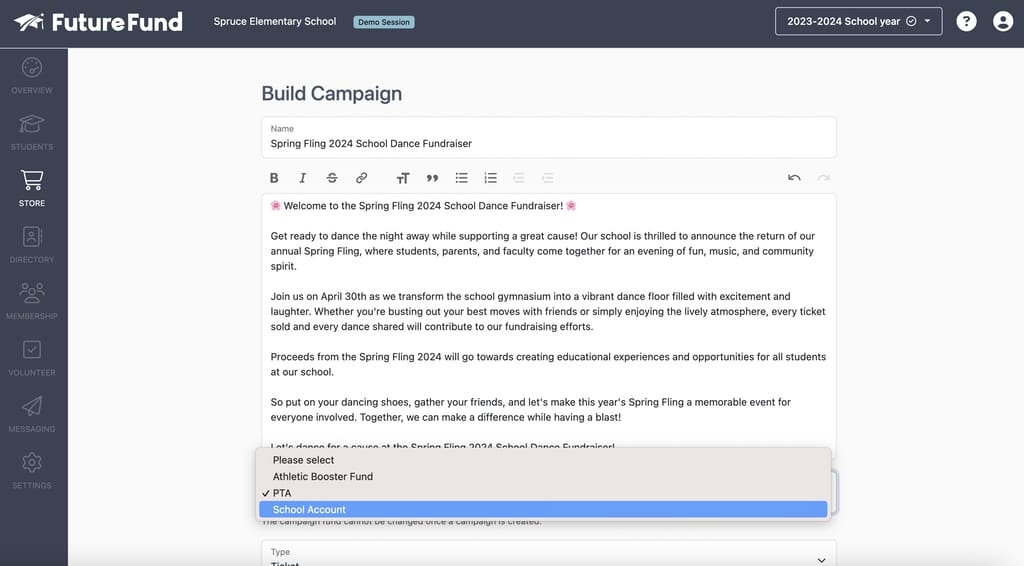1024x566 pixels.
Task: Open the Store section
Action: [x=32, y=189]
